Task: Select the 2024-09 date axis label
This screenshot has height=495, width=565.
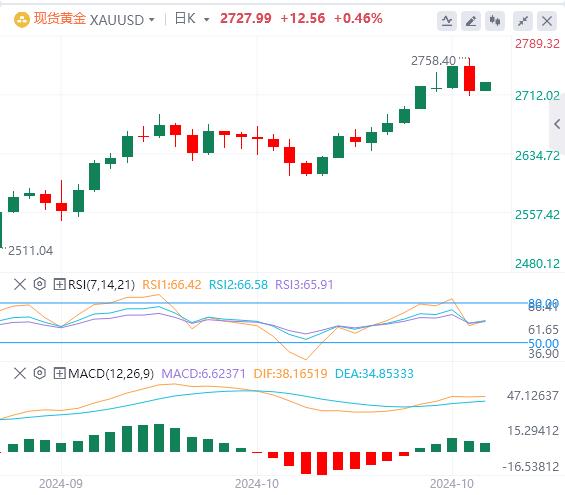Action: (61, 483)
